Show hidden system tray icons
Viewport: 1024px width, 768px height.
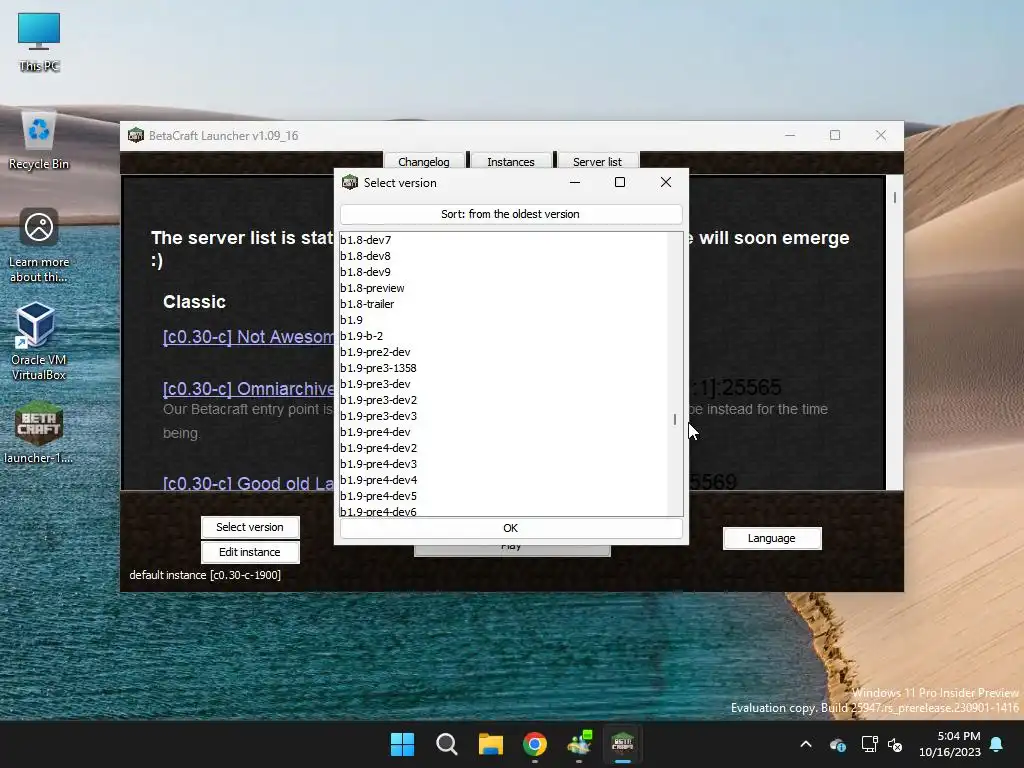[x=806, y=744]
